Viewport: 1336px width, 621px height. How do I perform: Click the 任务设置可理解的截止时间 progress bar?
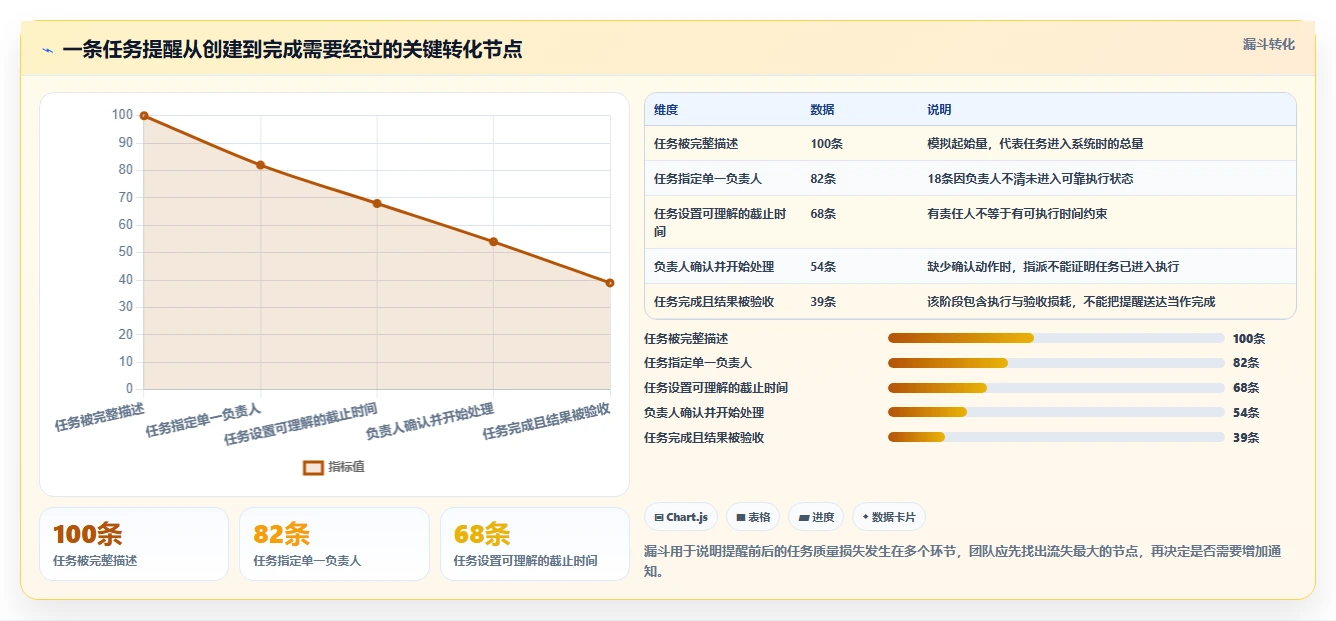click(1056, 388)
